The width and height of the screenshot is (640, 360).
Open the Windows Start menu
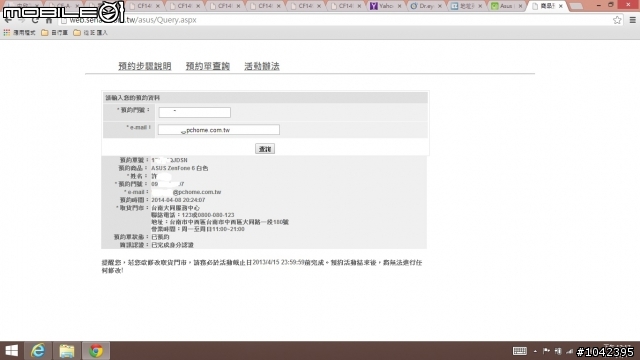[x=11, y=351]
